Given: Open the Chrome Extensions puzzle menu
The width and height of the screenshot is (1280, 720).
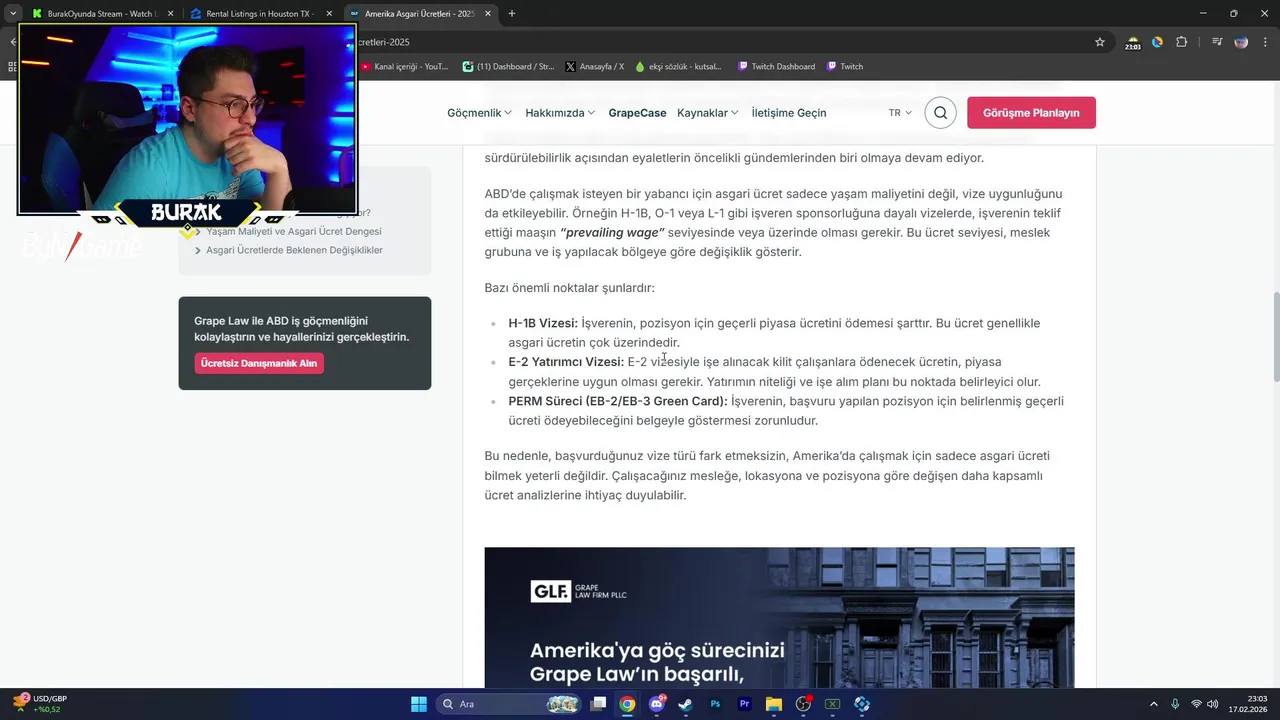Looking at the screenshot, I should [1182, 42].
